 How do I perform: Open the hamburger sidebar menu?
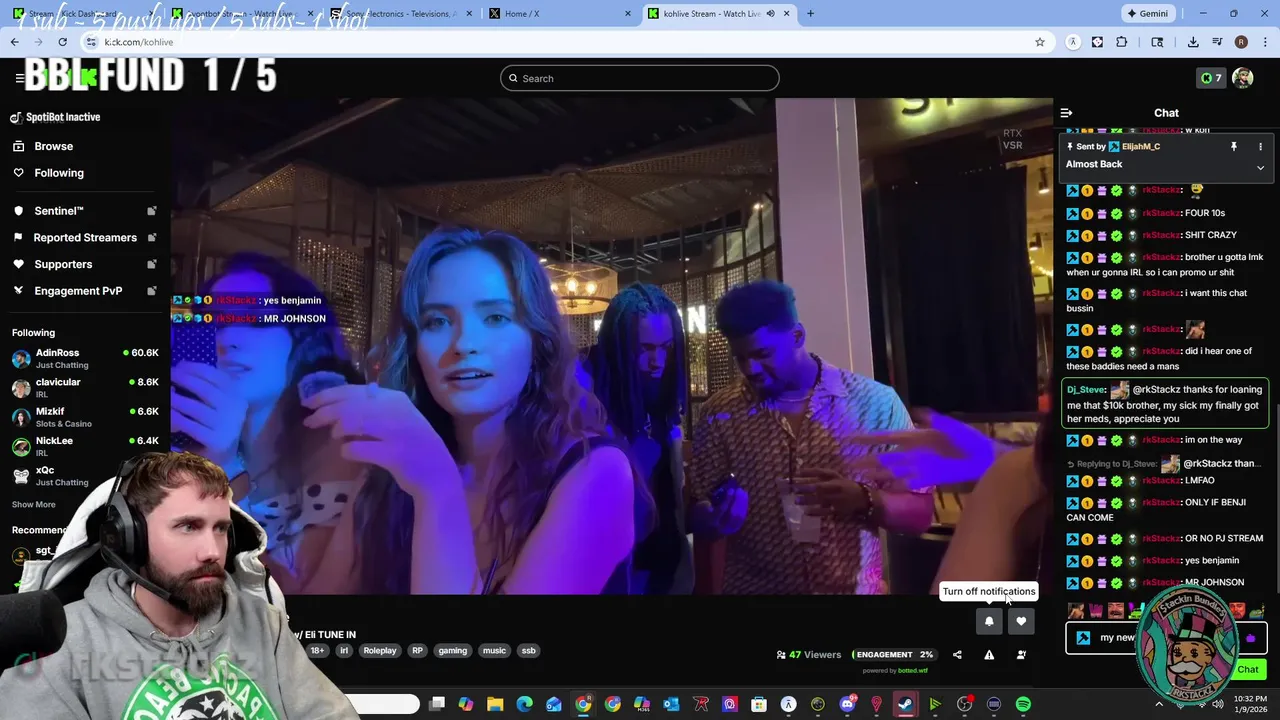tap(19, 78)
